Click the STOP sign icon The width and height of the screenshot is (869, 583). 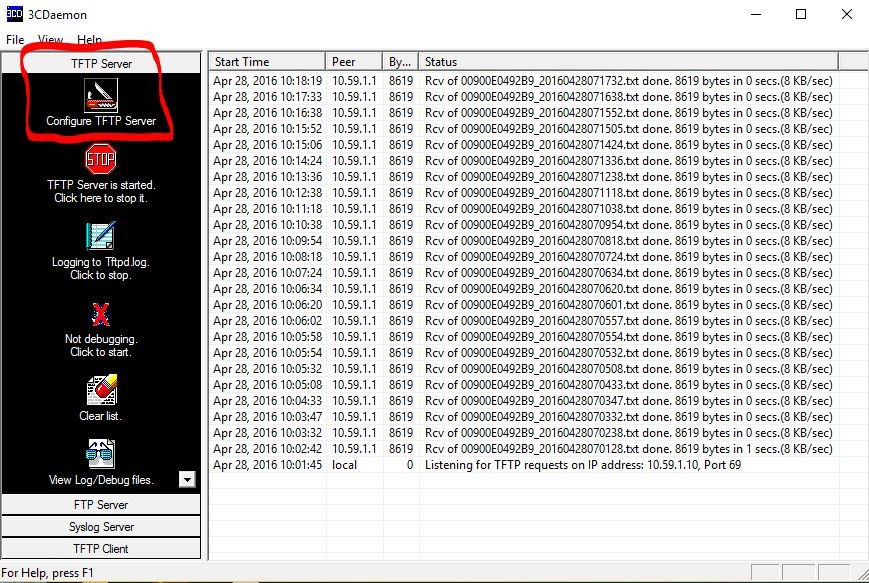[x=101, y=159]
